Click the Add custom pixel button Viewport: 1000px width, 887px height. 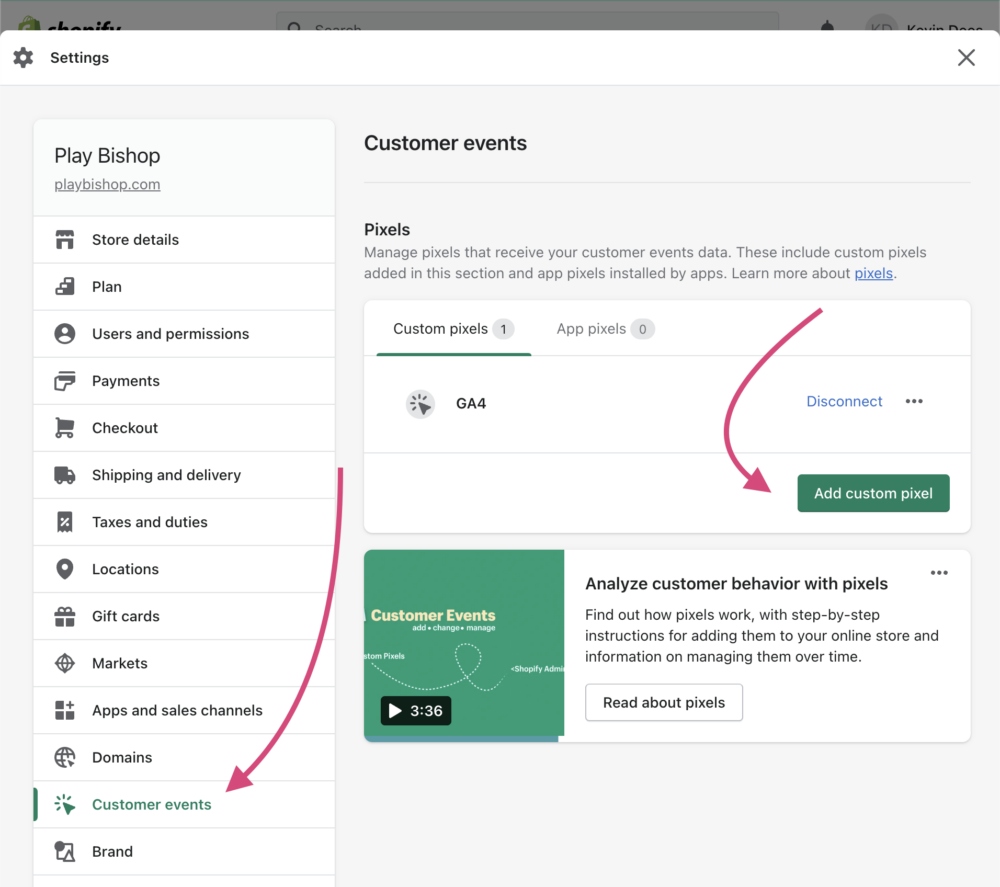point(873,493)
